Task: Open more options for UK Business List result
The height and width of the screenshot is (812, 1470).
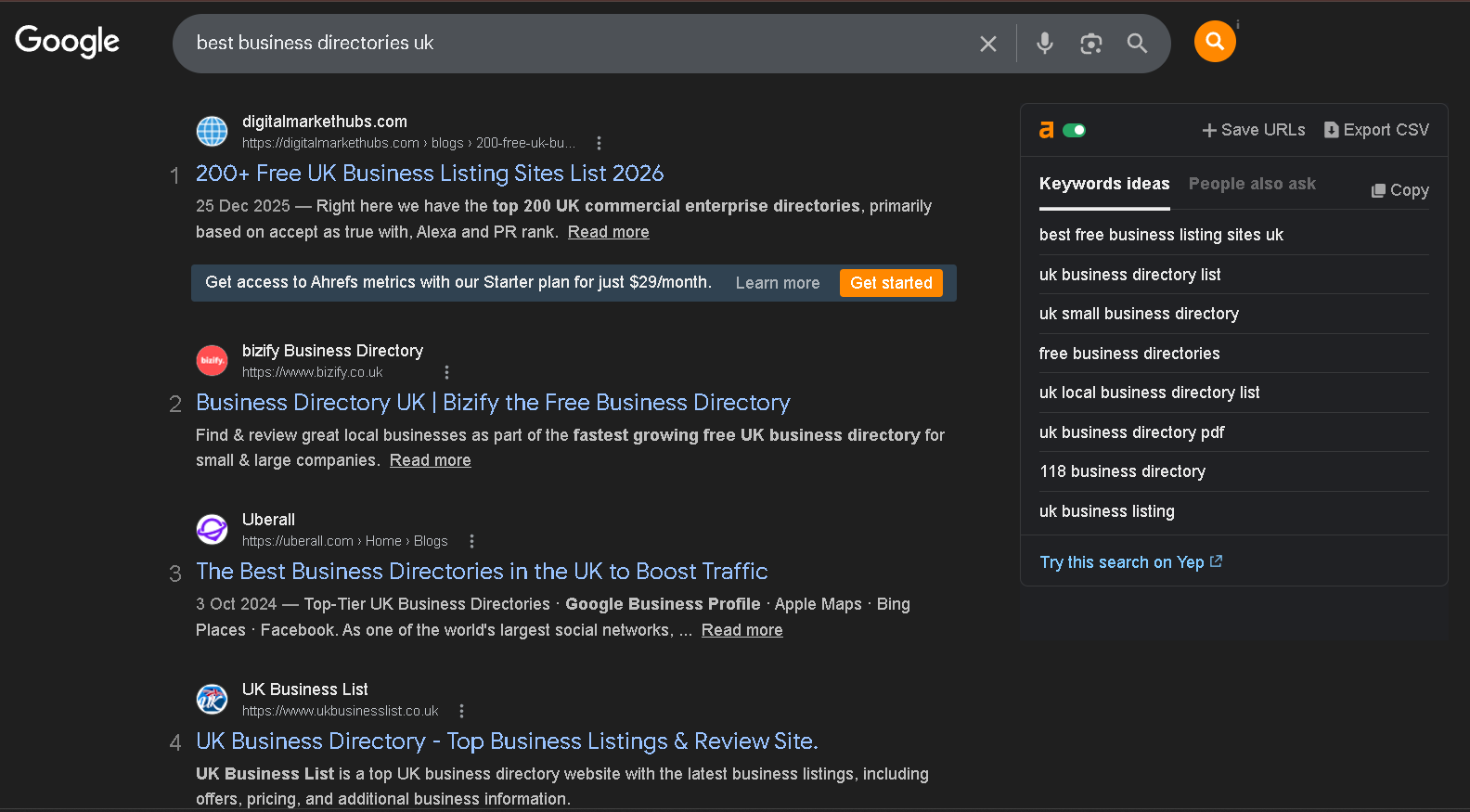Action: tap(461, 711)
